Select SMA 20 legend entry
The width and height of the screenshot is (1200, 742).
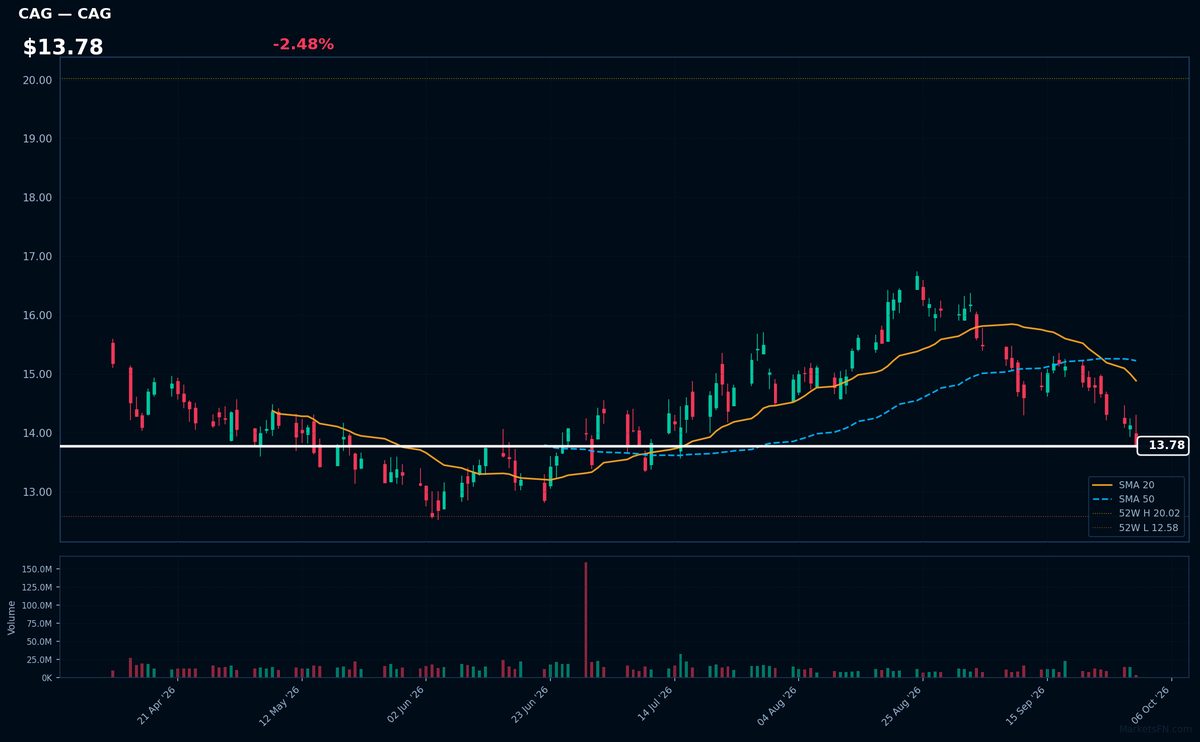tap(1136, 485)
